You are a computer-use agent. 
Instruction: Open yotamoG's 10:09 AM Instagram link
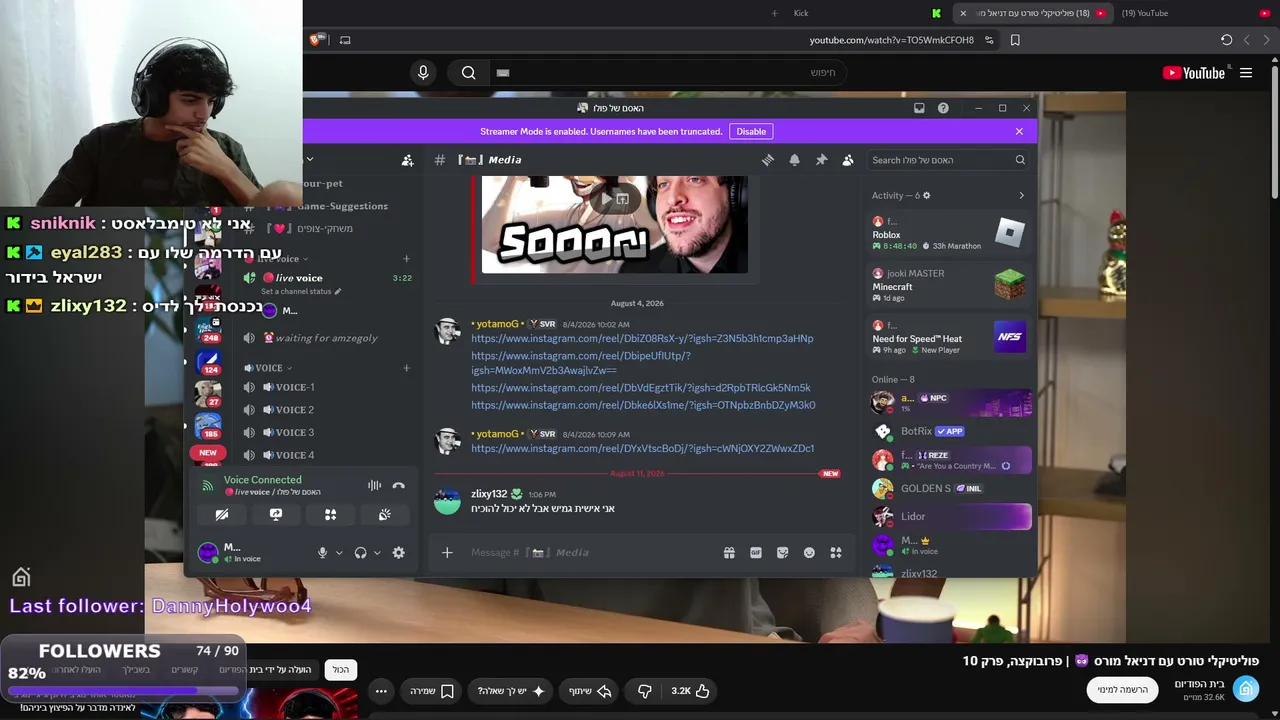[x=642, y=449]
